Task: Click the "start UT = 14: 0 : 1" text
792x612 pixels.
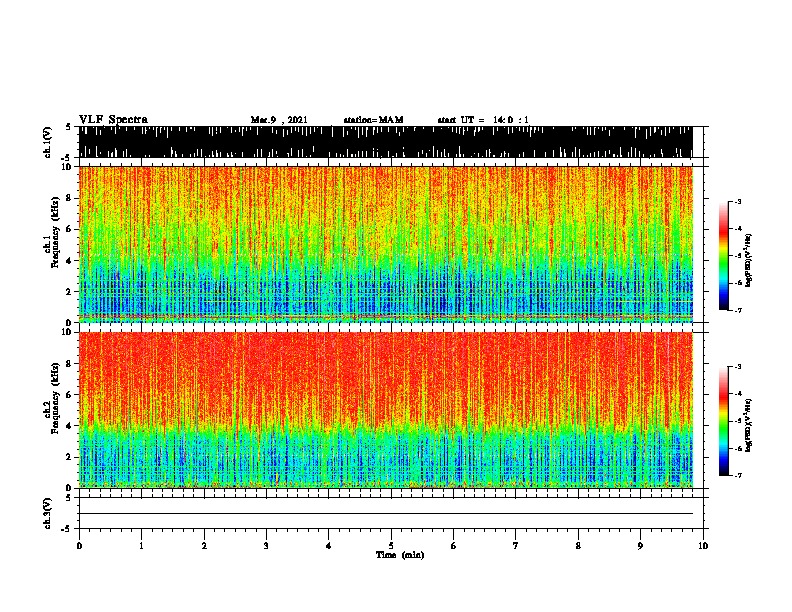Action: pos(483,120)
